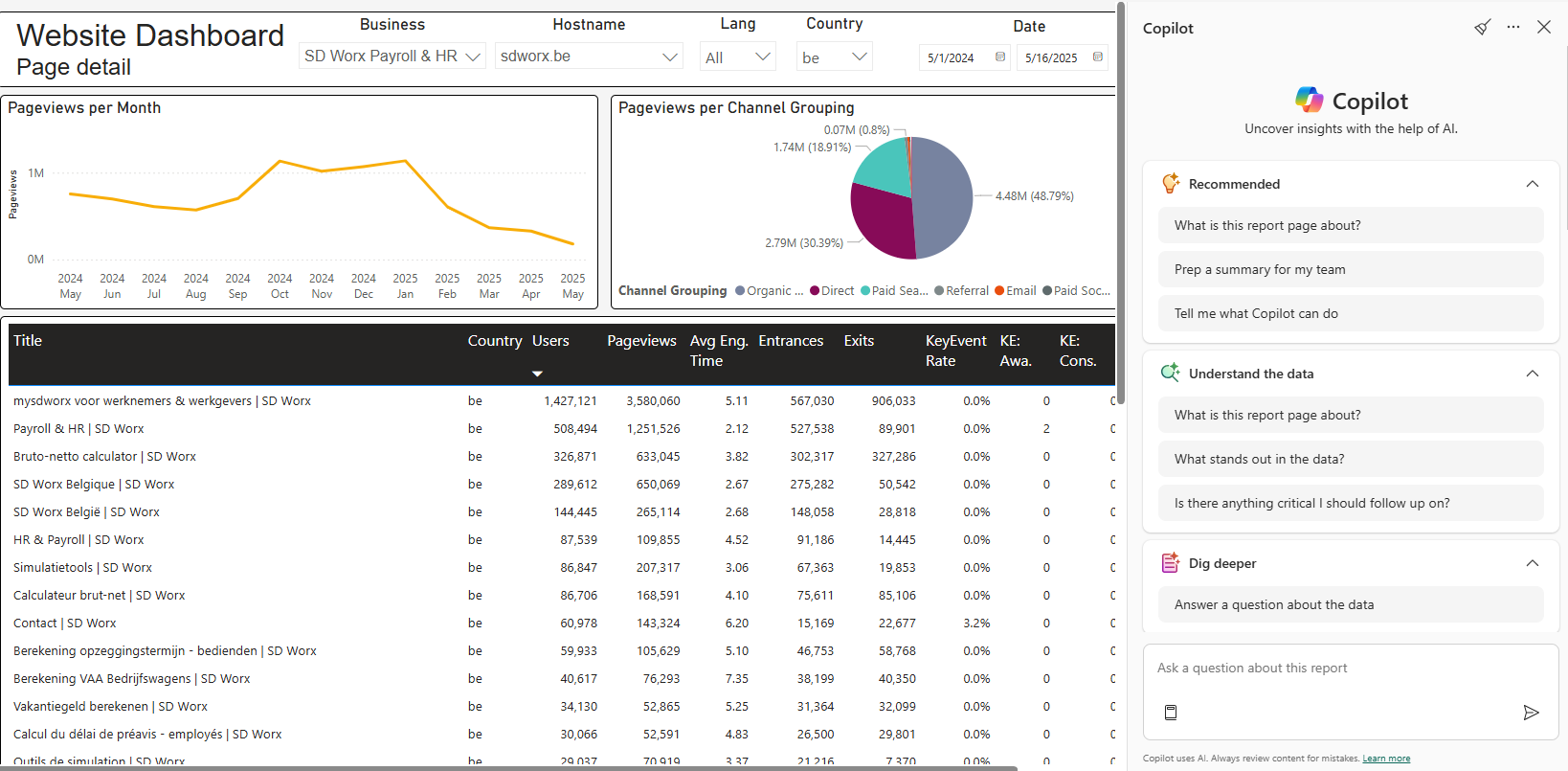
Task: Open the Hostname dropdown sdworx.be
Action: point(589,57)
